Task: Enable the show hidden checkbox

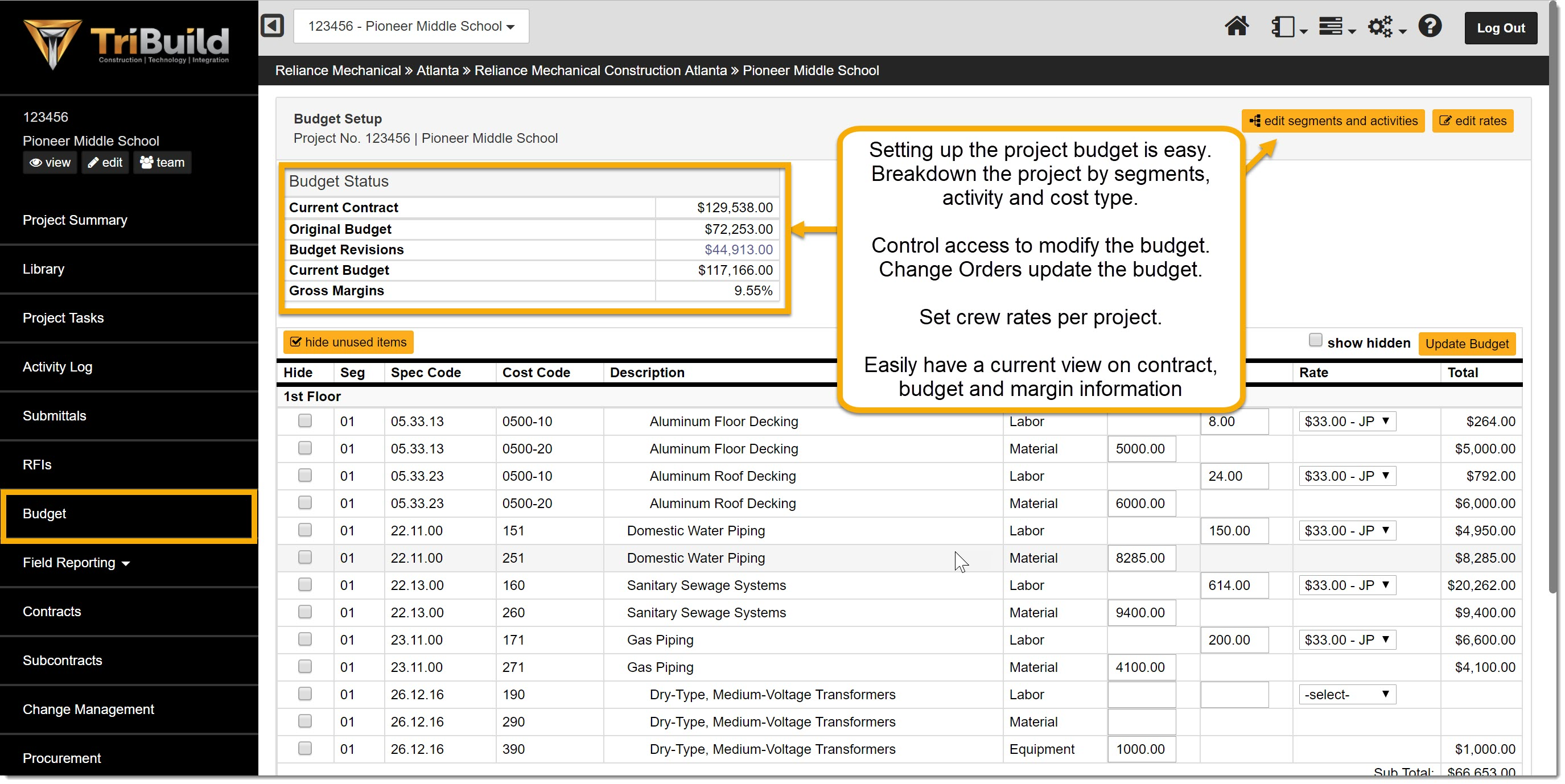Action: 1315,340
